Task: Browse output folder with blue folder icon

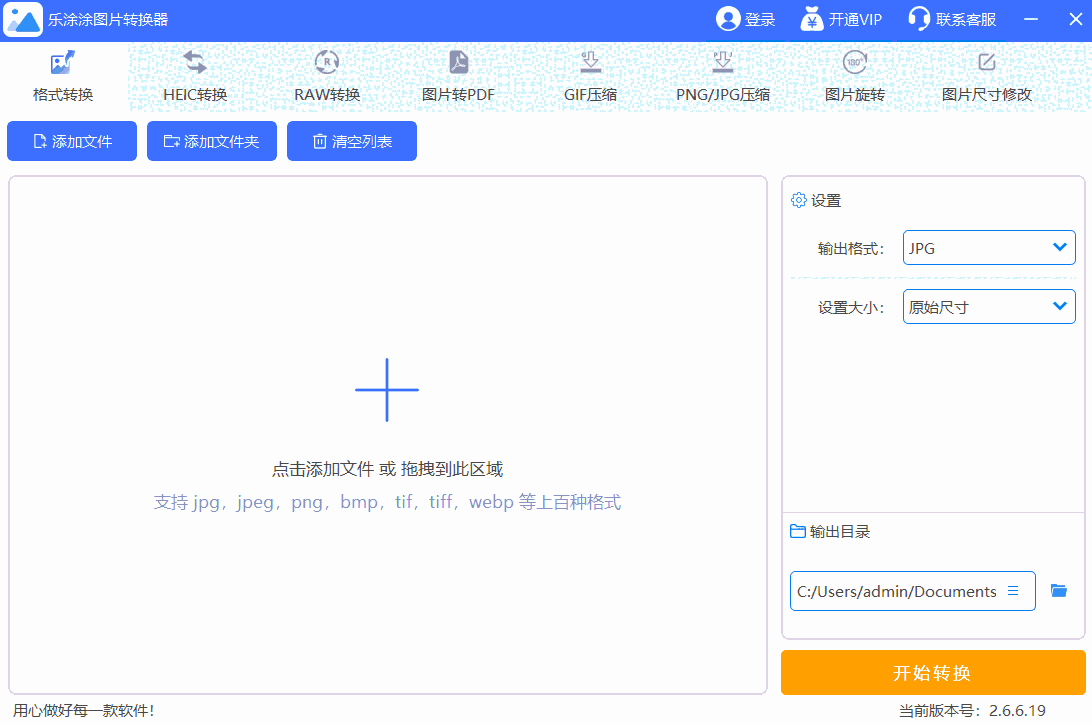Action: pyautogui.click(x=1059, y=591)
